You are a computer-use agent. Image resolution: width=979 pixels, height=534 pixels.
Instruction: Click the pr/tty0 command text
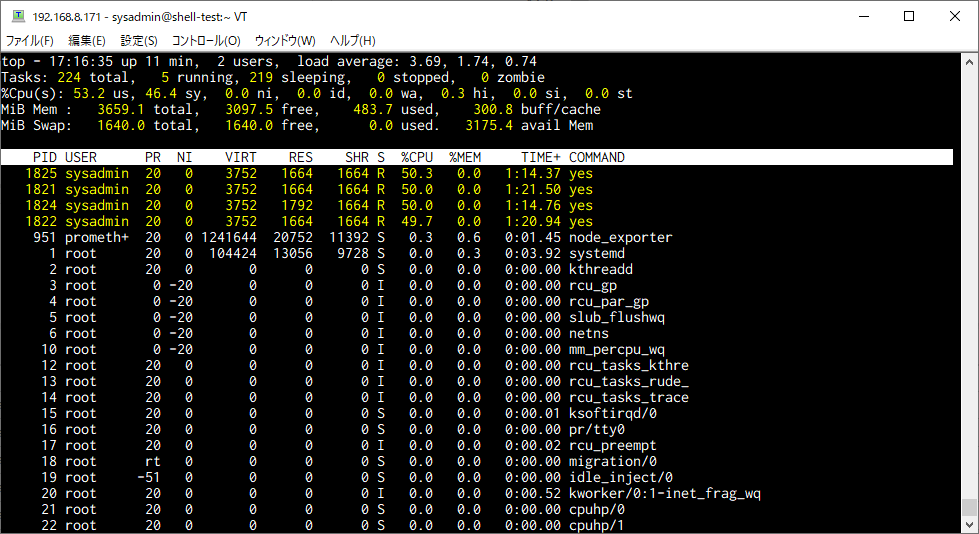coord(597,430)
